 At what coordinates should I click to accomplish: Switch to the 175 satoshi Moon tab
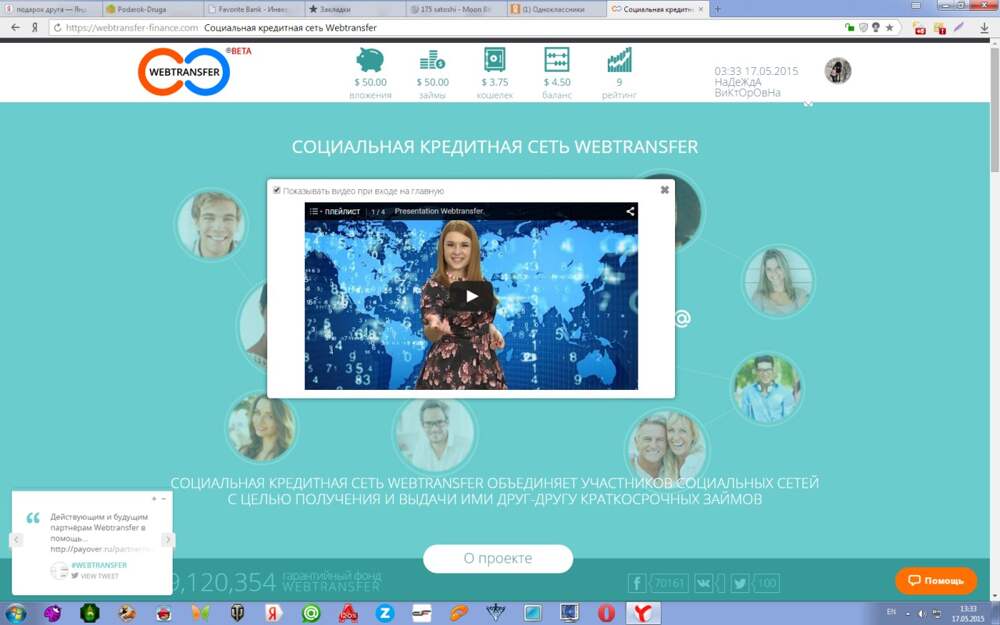point(455,9)
